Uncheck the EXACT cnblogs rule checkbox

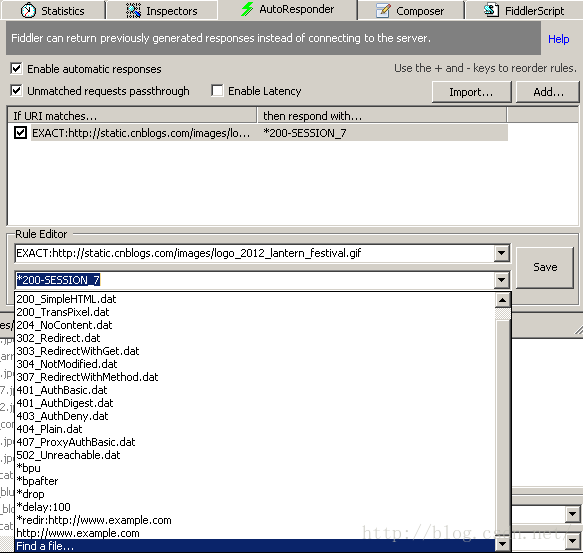click(x=20, y=132)
